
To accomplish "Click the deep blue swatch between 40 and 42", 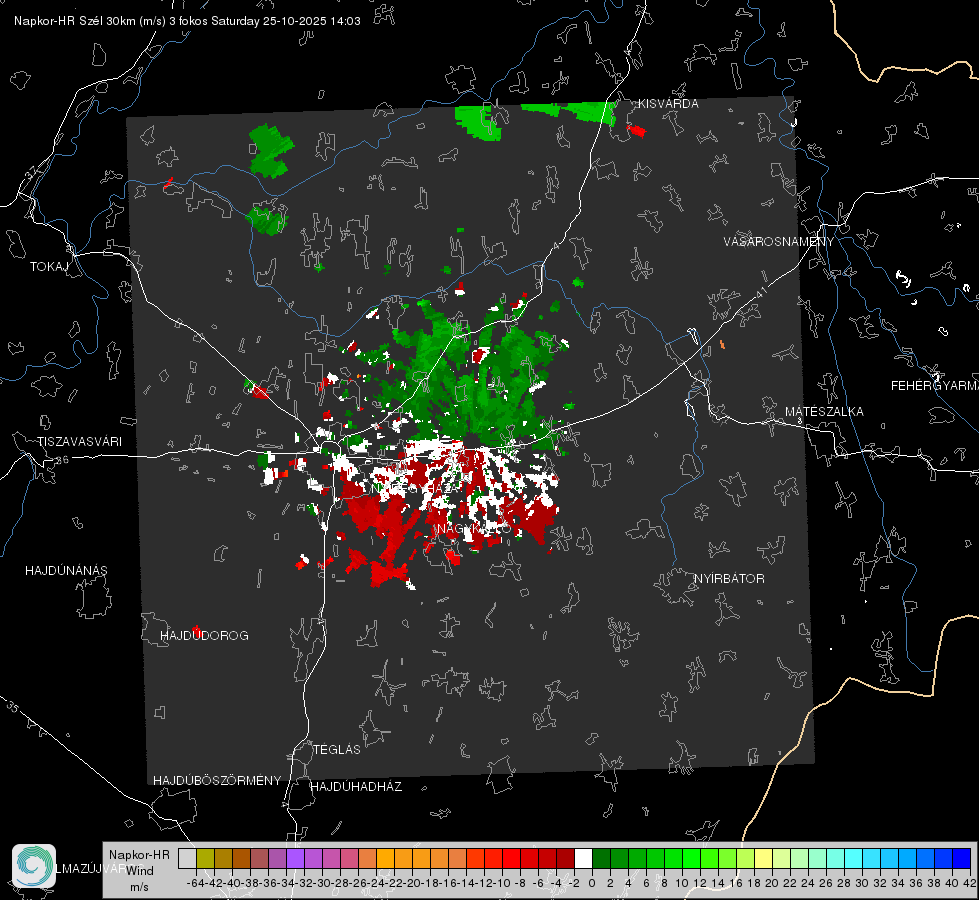I will [961, 858].
